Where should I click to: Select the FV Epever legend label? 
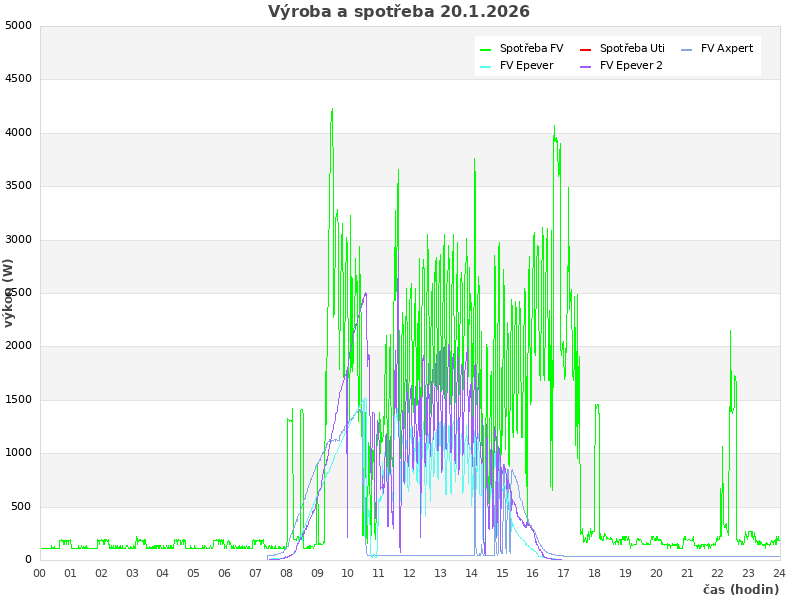click(x=526, y=66)
